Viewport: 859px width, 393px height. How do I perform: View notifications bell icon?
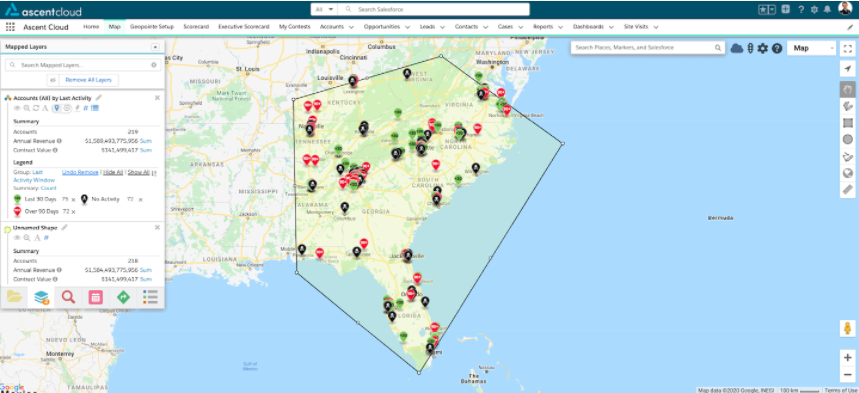click(827, 9)
